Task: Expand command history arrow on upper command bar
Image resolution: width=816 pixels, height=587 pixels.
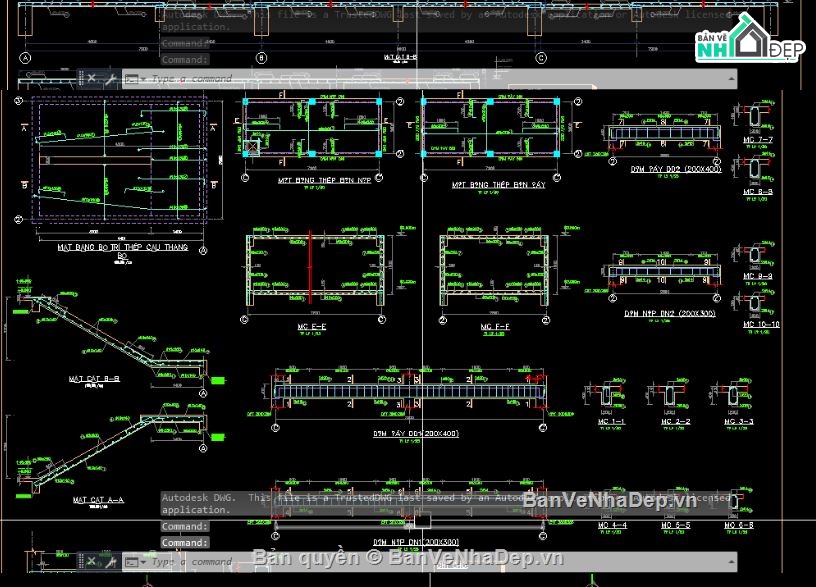Action: point(729,78)
